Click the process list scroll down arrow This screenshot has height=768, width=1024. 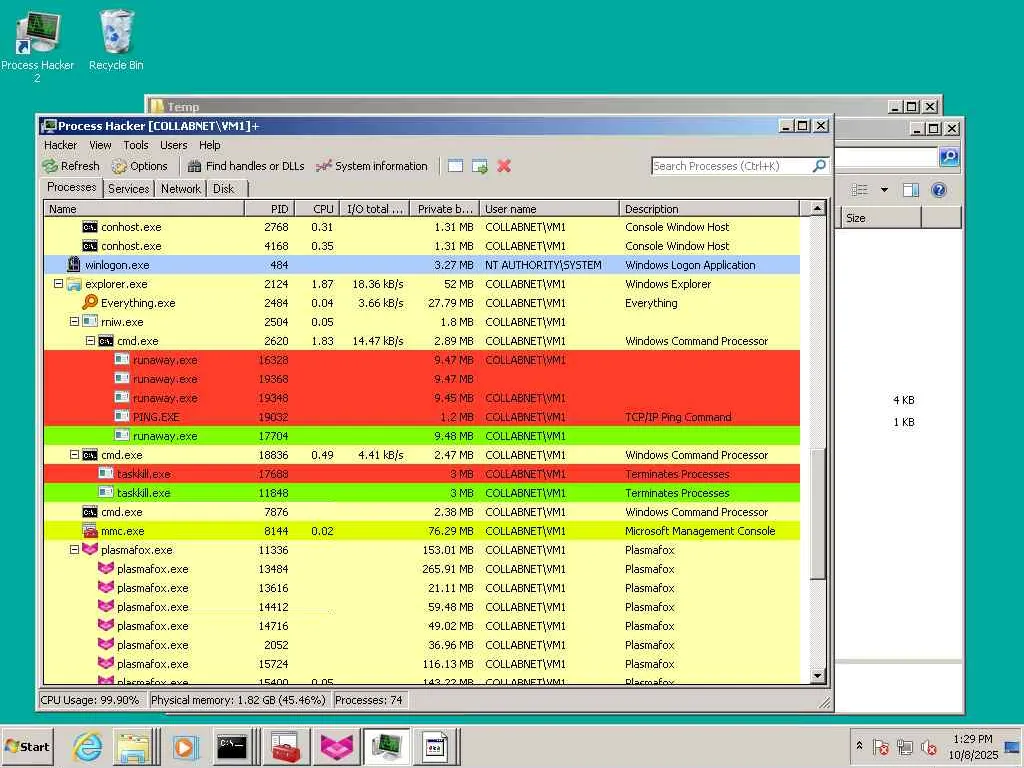(x=817, y=675)
